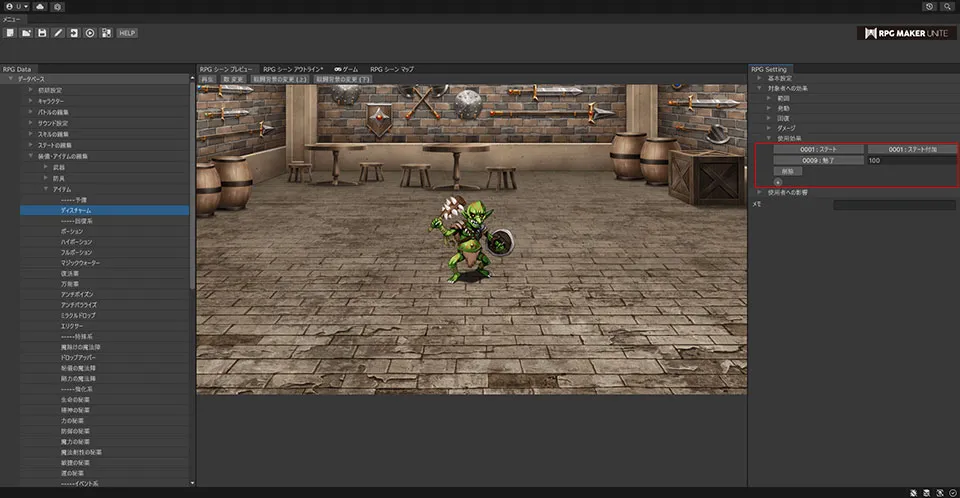
Task: Select the pencil edit tool icon
Action: (x=58, y=33)
